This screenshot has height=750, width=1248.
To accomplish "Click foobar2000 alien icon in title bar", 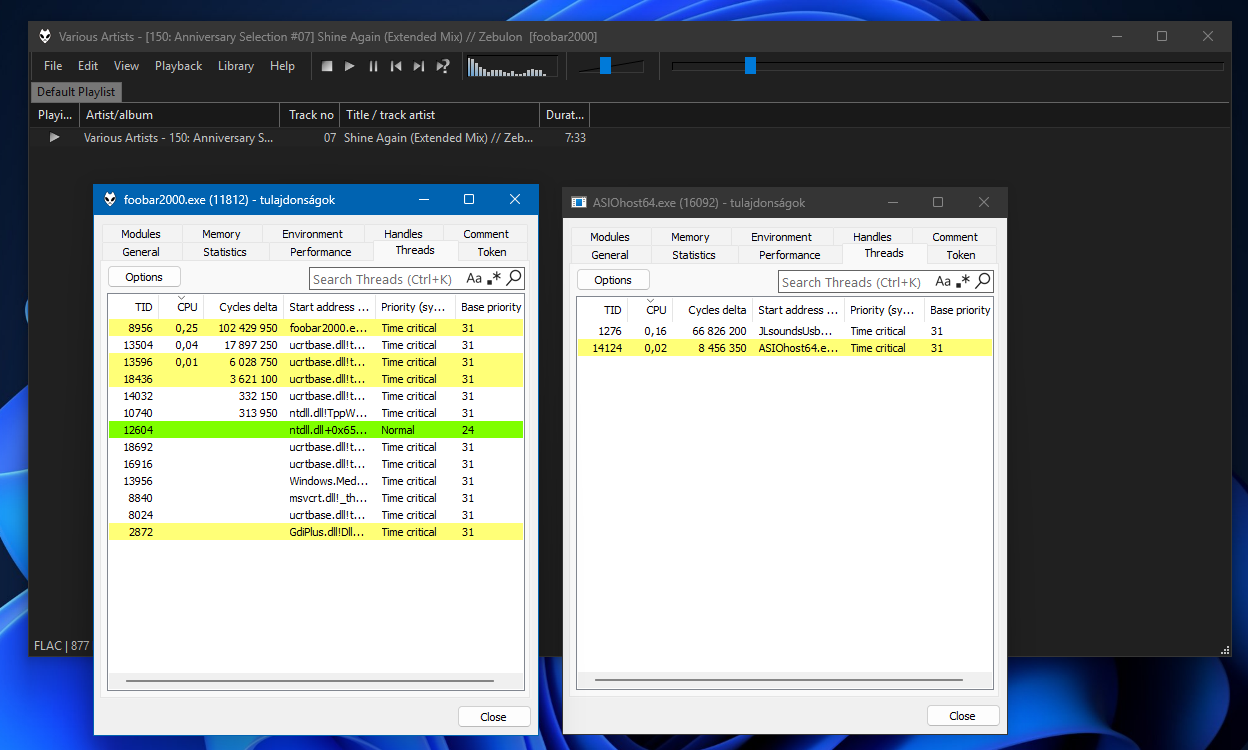I will click(x=44, y=36).
